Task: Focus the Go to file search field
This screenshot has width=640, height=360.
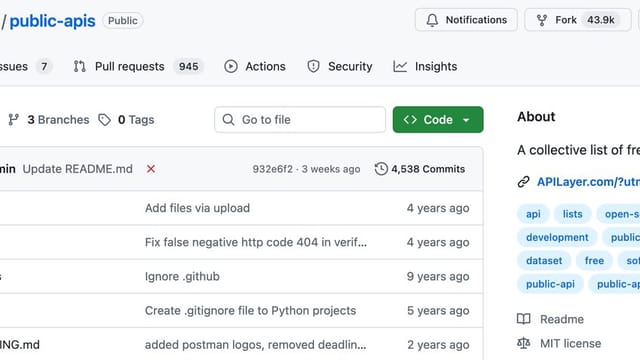Action: [300, 120]
